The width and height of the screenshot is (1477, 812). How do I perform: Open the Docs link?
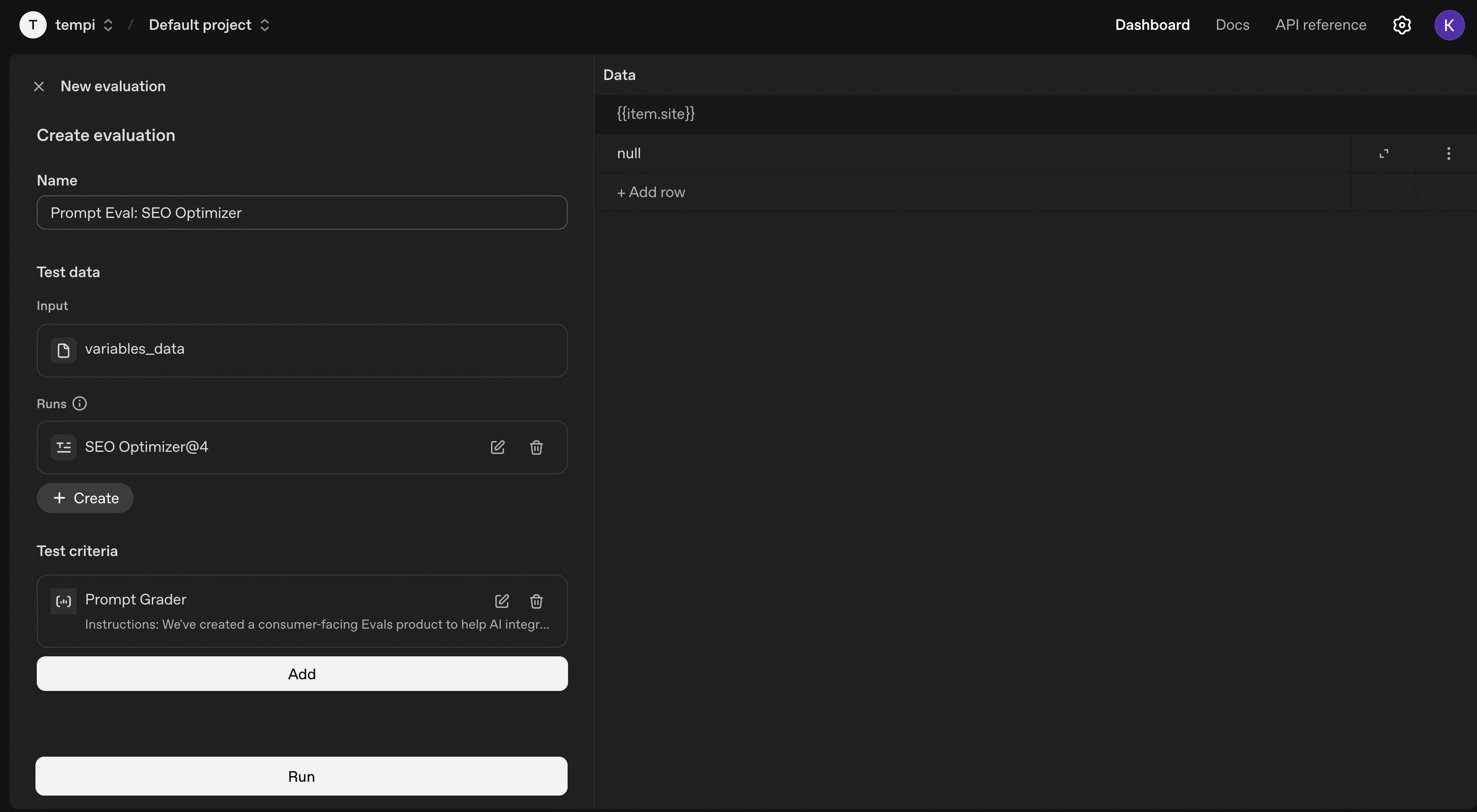click(1232, 25)
